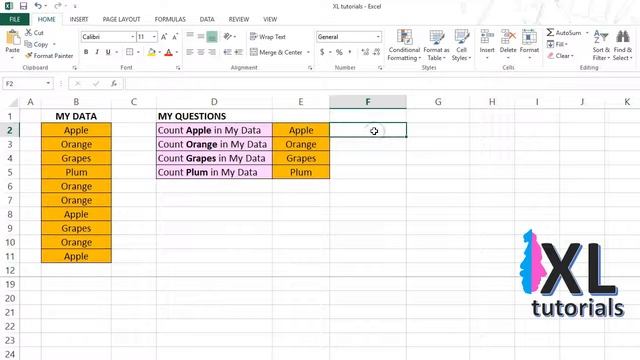Click the Insert cells button
The width and height of the screenshot is (640, 360).
(x=487, y=45)
